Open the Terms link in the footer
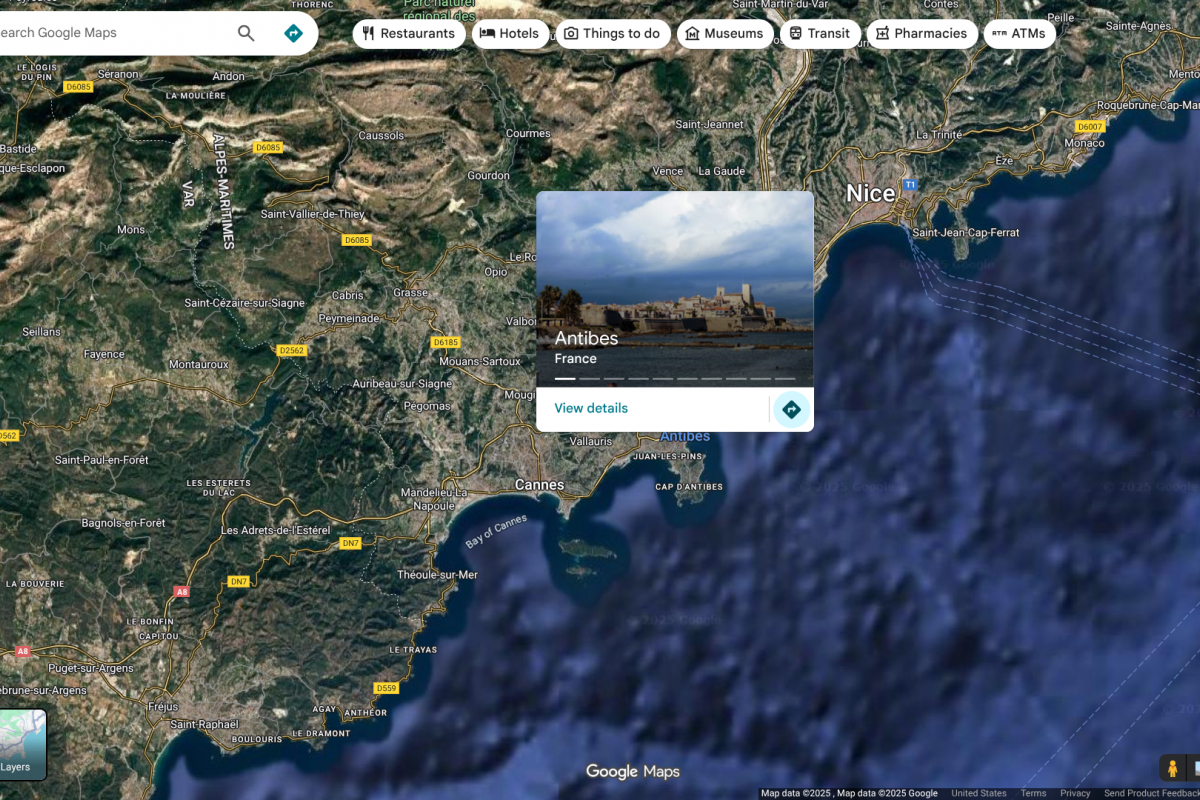This screenshot has height=800, width=1200. coord(1033,793)
